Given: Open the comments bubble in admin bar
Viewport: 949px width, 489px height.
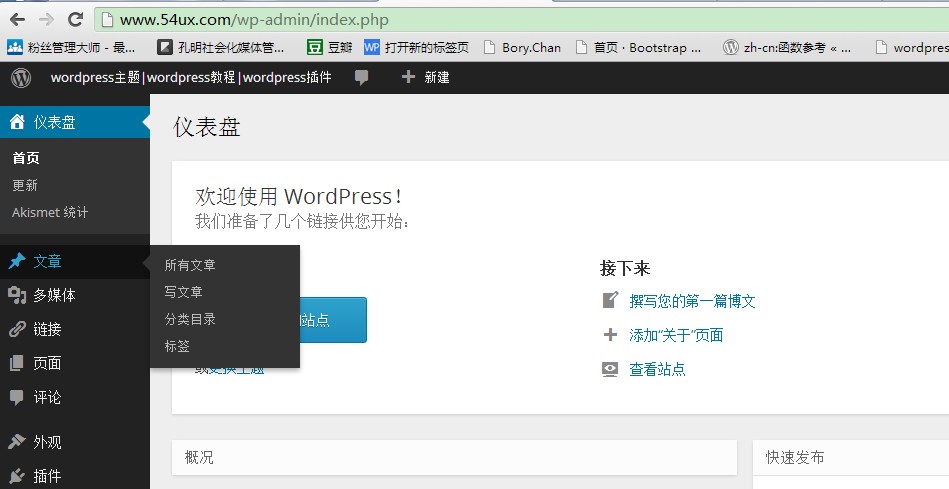Looking at the screenshot, I should [361, 77].
